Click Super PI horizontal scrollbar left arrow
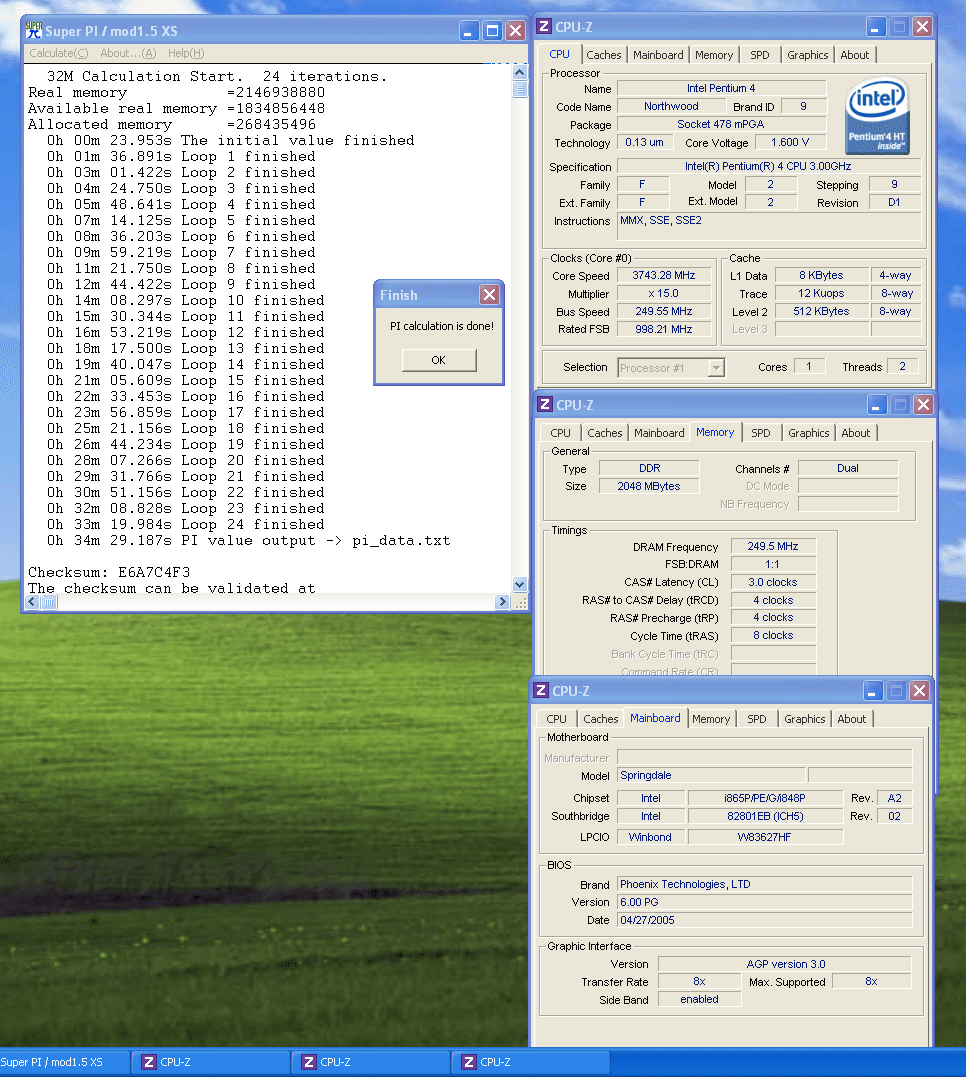Image resolution: width=966 pixels, height=1077 pixels. tap(32, 602)
